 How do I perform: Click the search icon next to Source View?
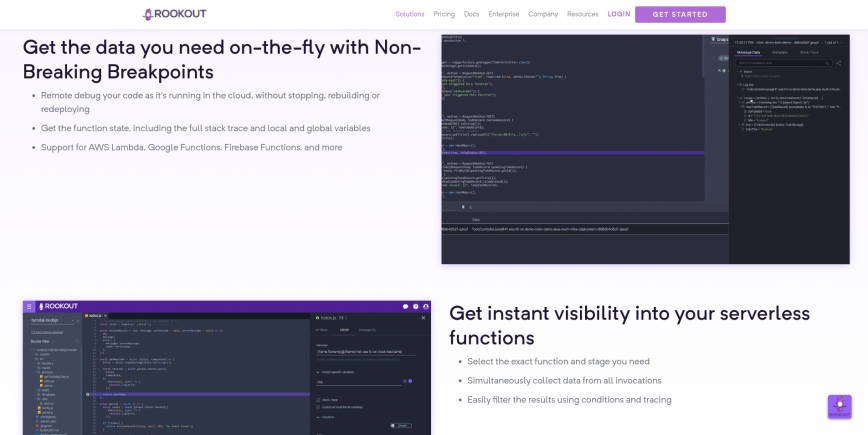[x=76, y=341]
